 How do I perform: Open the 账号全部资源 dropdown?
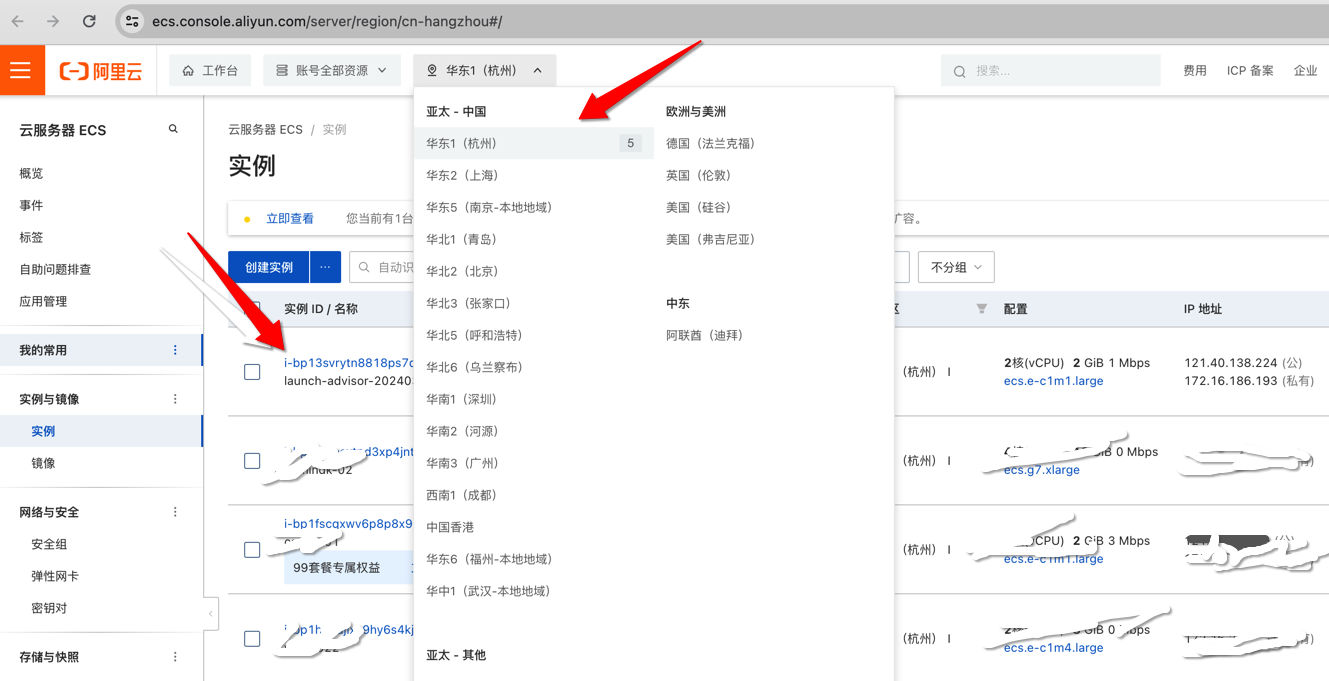(331, 70)
